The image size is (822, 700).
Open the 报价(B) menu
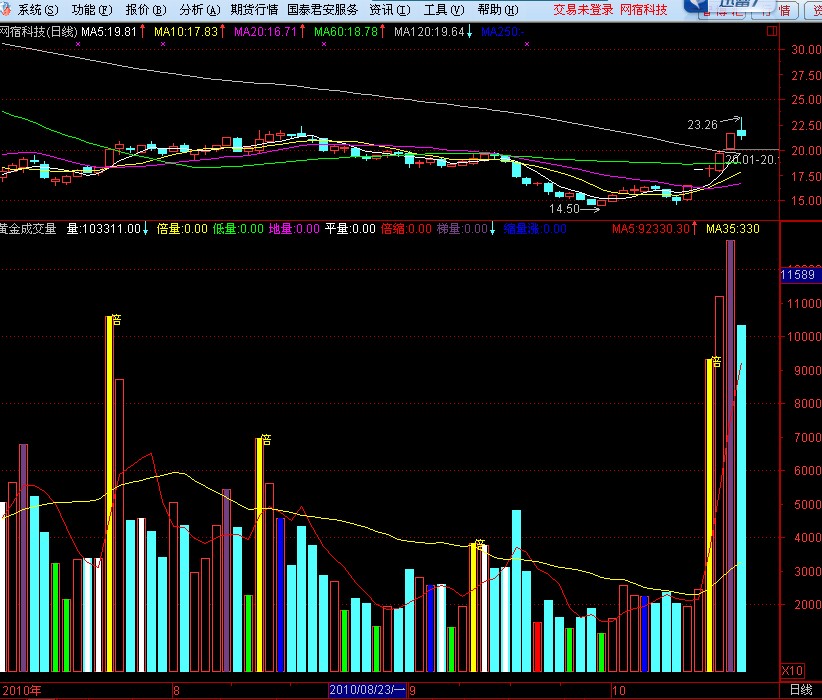(x=146, y=10)
